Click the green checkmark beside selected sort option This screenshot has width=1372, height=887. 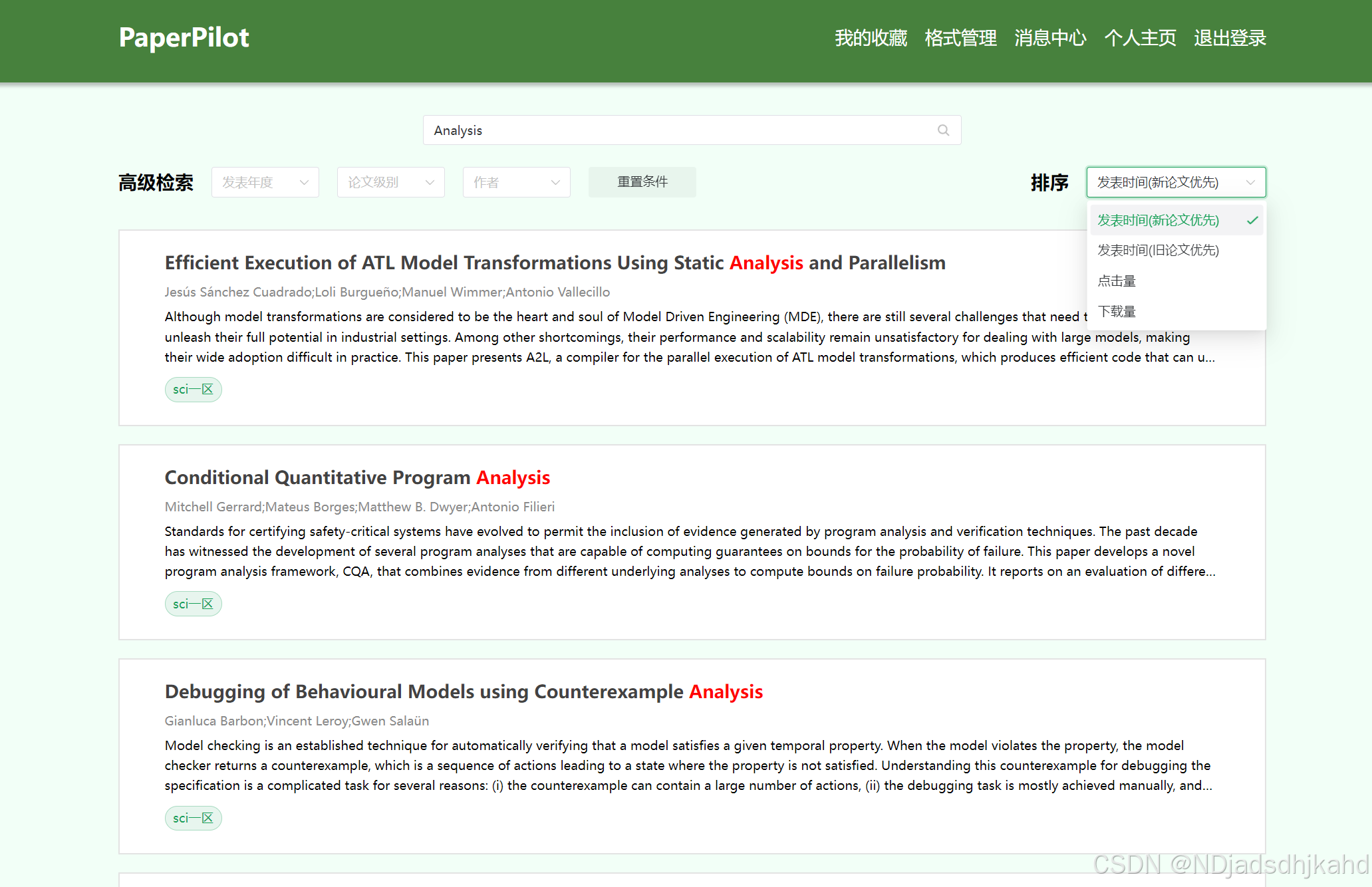pyautogui.click(x=1252, y=220)
